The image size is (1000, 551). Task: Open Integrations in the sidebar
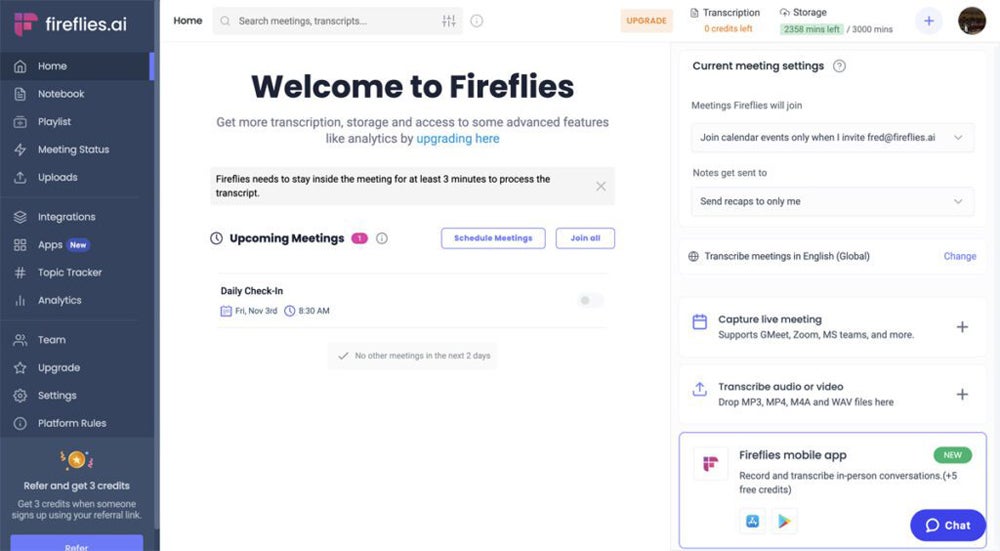[66, 217]
